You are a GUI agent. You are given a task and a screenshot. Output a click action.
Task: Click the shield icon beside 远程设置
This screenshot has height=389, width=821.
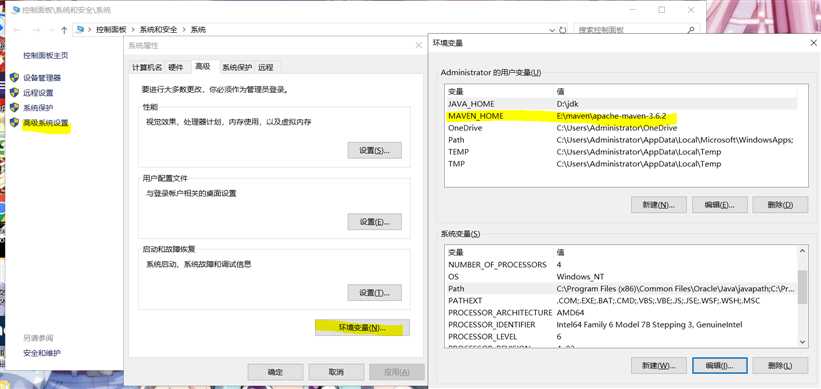click(15, 93)
